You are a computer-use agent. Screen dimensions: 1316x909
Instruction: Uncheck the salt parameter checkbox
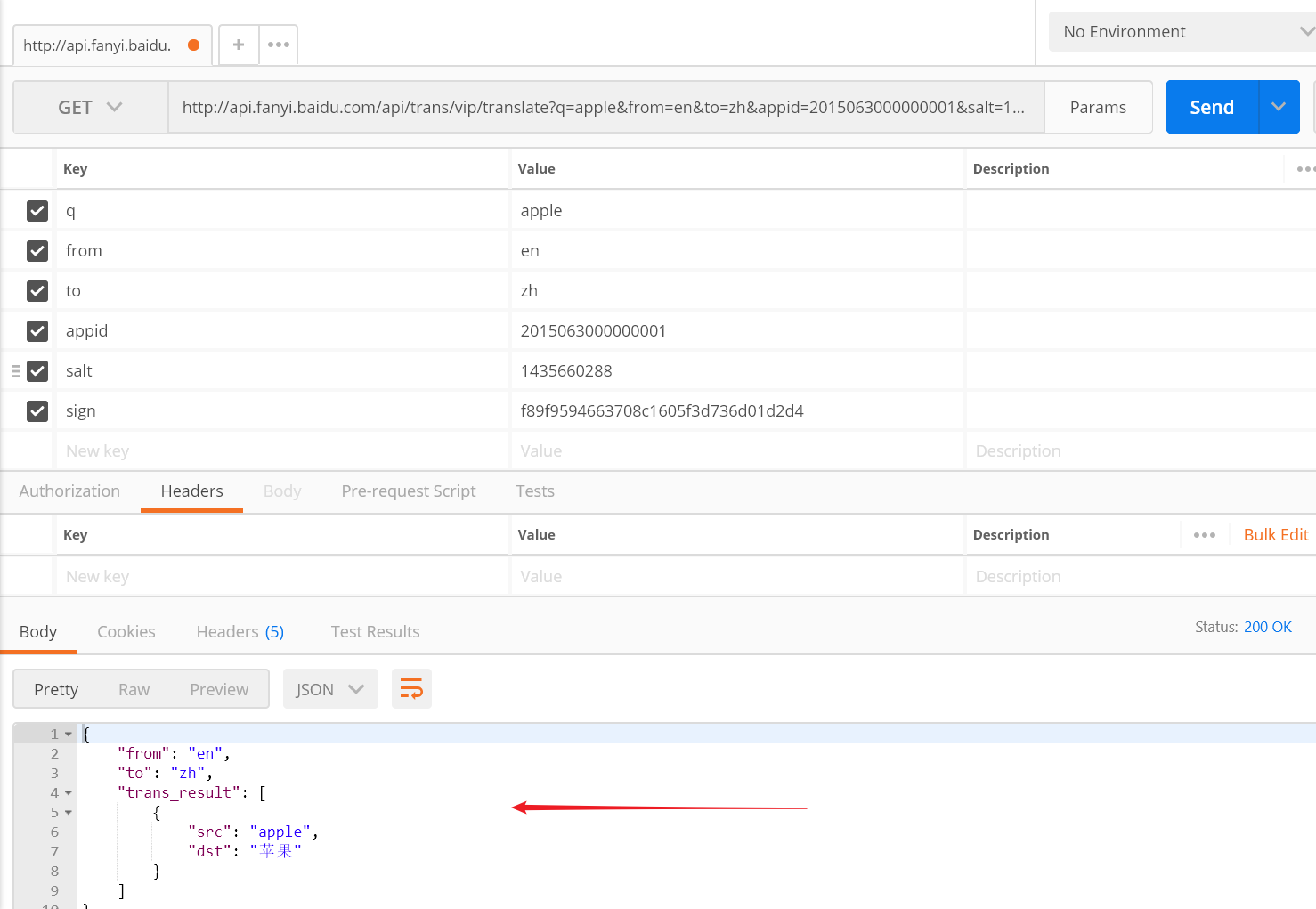[37, 371]
